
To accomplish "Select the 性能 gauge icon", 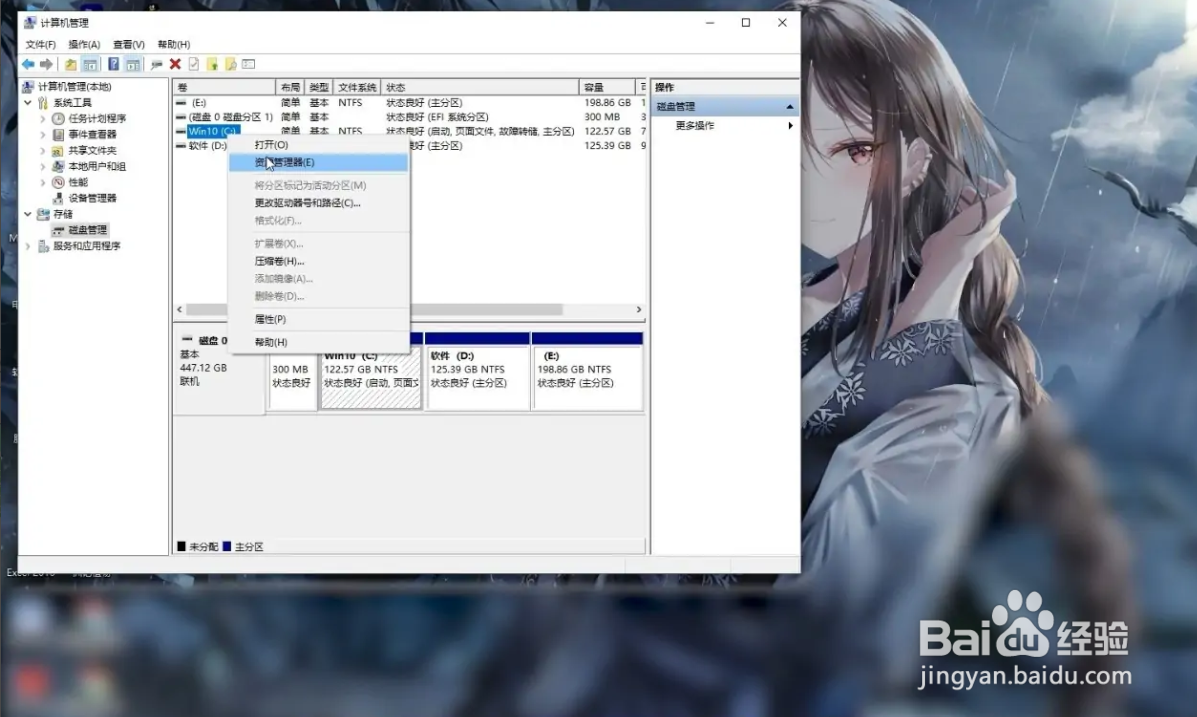I will click(x=58, y=182).
